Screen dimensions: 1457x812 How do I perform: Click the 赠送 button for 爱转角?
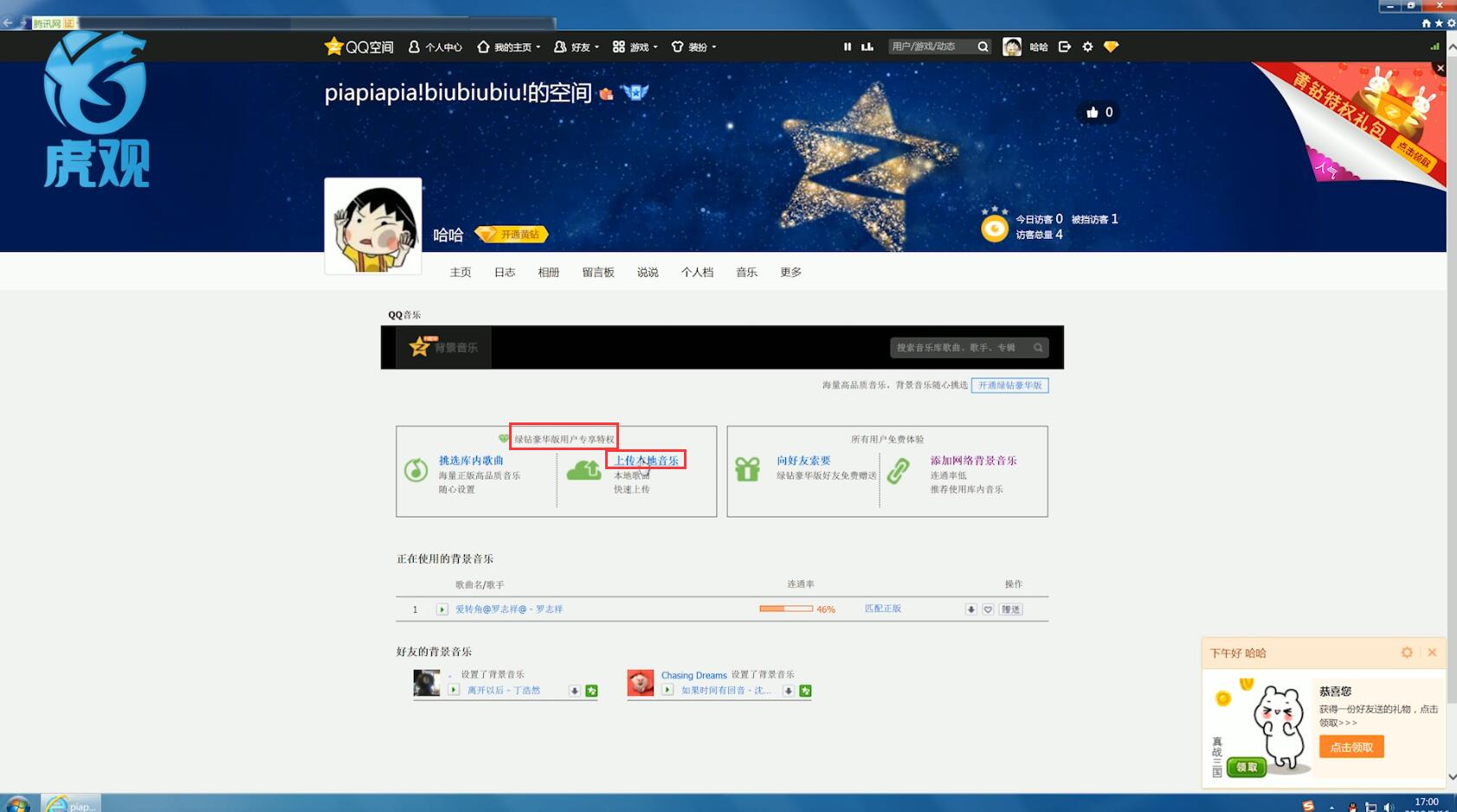1010,609
